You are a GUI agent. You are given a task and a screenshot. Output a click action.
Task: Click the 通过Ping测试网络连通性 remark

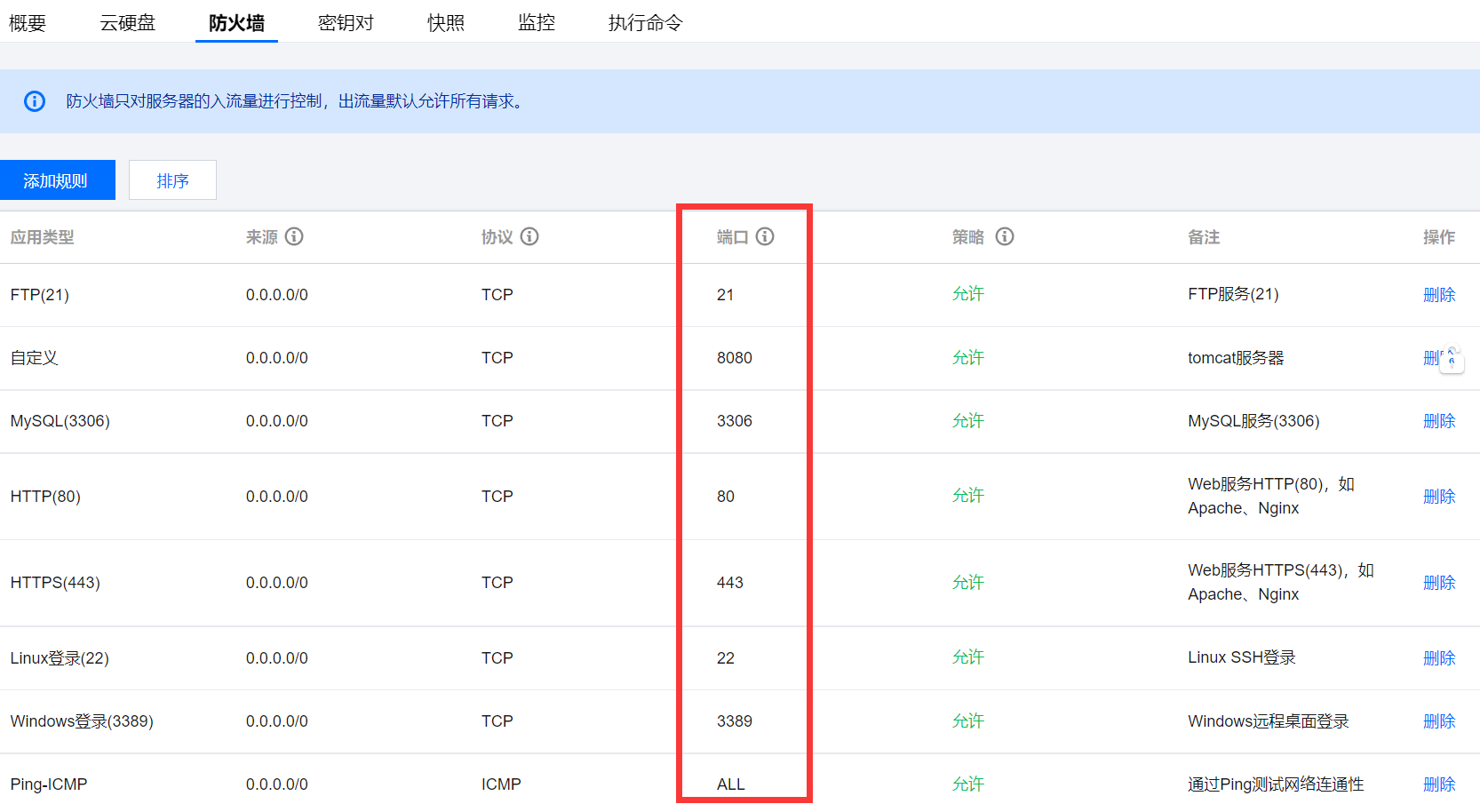(x=1276, y=784)
